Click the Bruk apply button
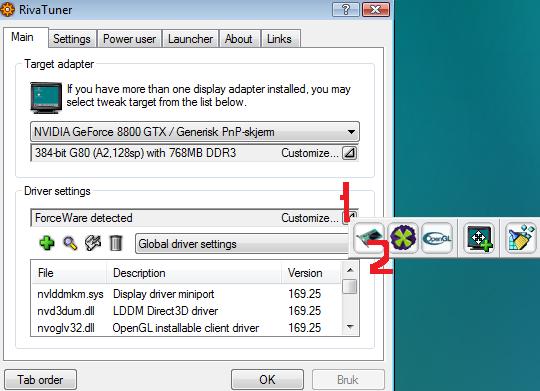Screen dimensions: 540x391 [348, 380]
